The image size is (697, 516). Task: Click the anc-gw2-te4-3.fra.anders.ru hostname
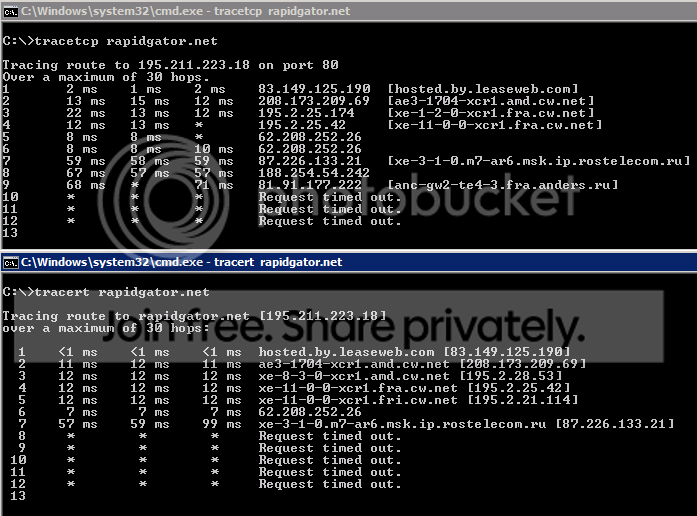click(503, 185)
